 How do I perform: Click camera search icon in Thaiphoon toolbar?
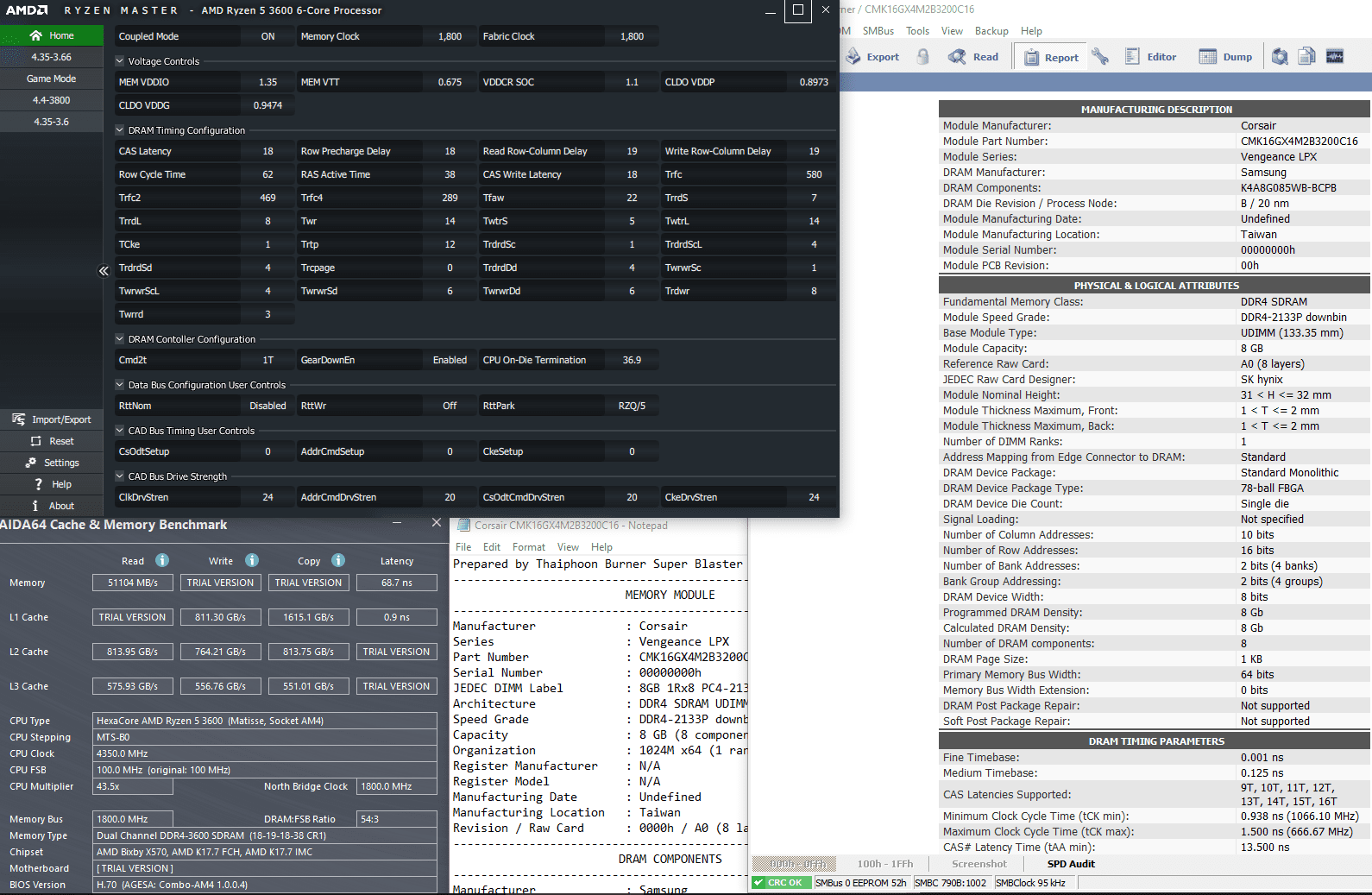(x=1280, y=57)
